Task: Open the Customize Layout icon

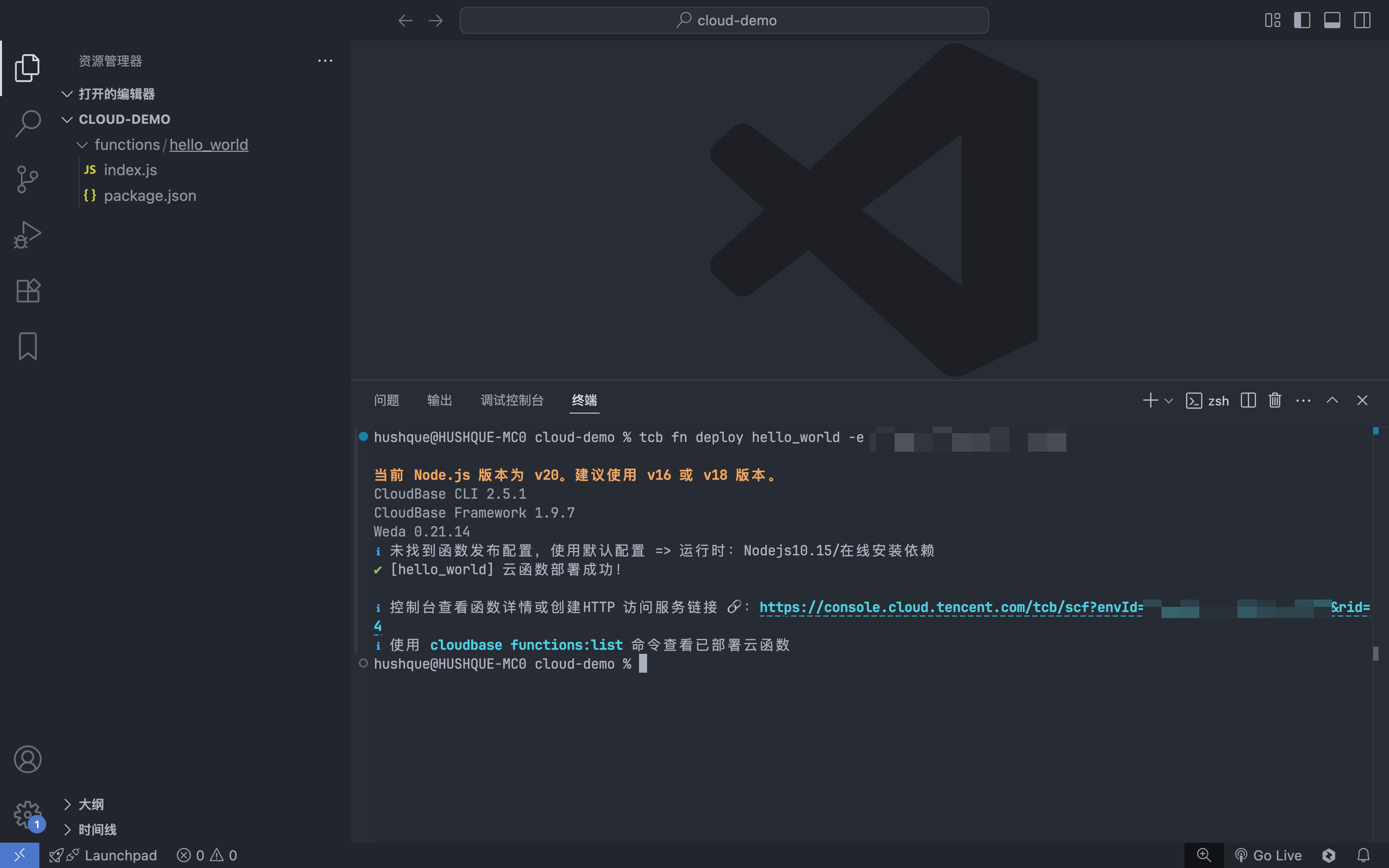Action: pyautogui.click(x=1272, y=20)
